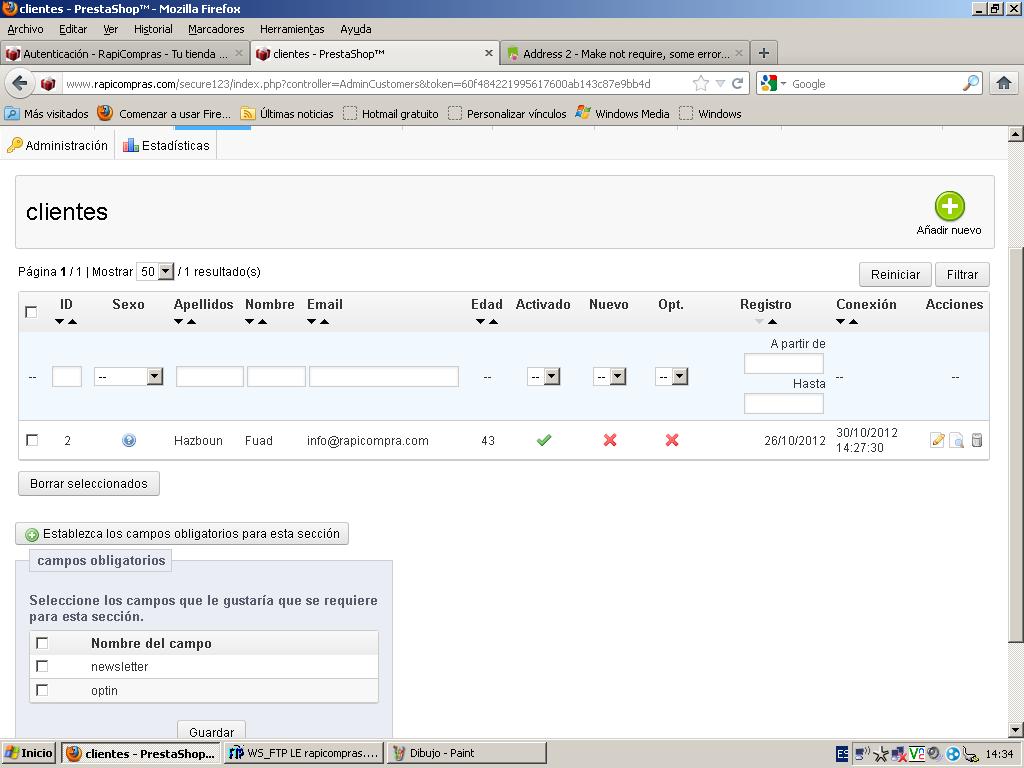Toggle the red Nuevo cross for Hazboun
The width and height of the screenshot is (1024, 768).
tap(610, 440)
